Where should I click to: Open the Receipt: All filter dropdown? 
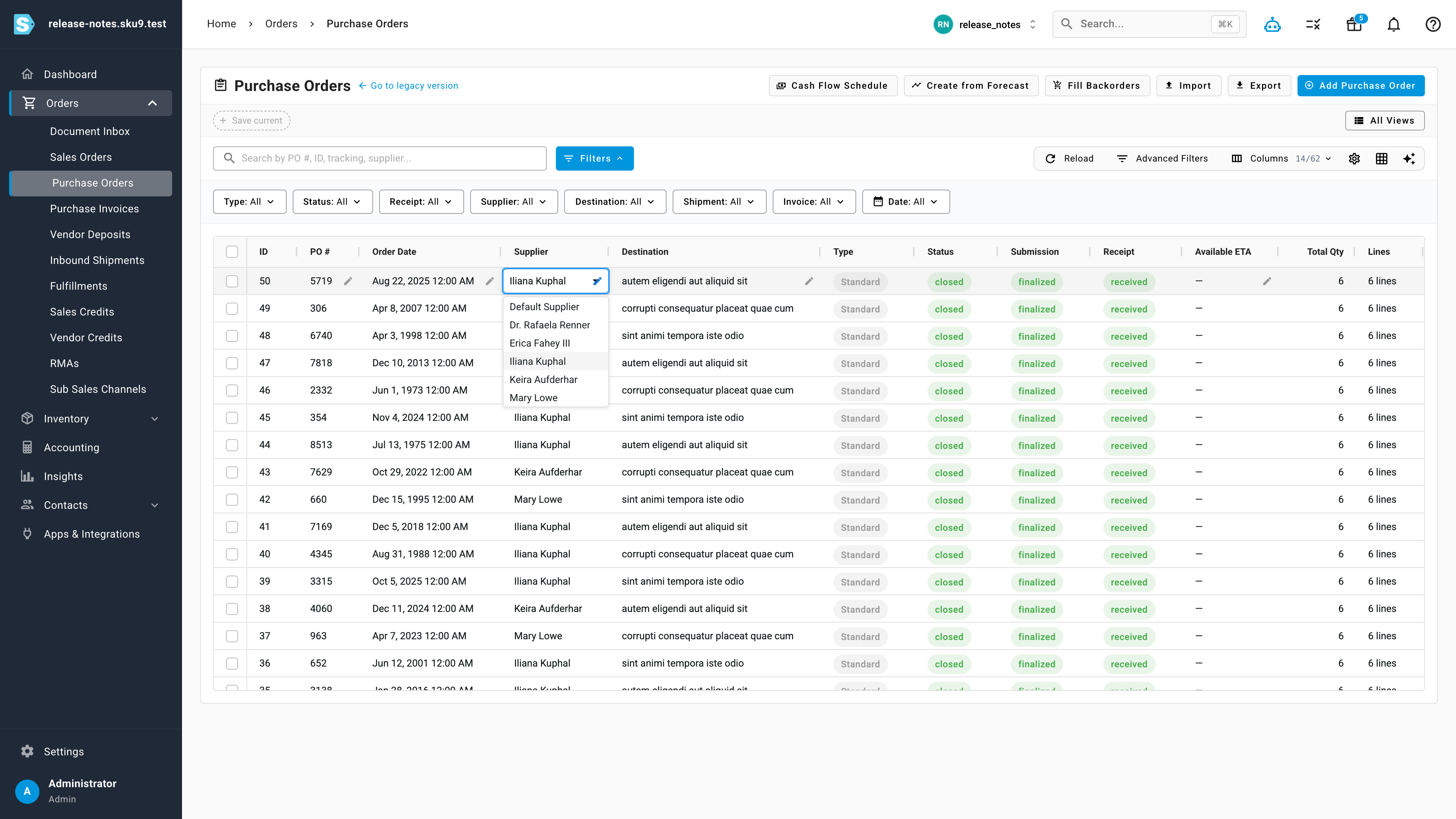(x=421, y=202)
